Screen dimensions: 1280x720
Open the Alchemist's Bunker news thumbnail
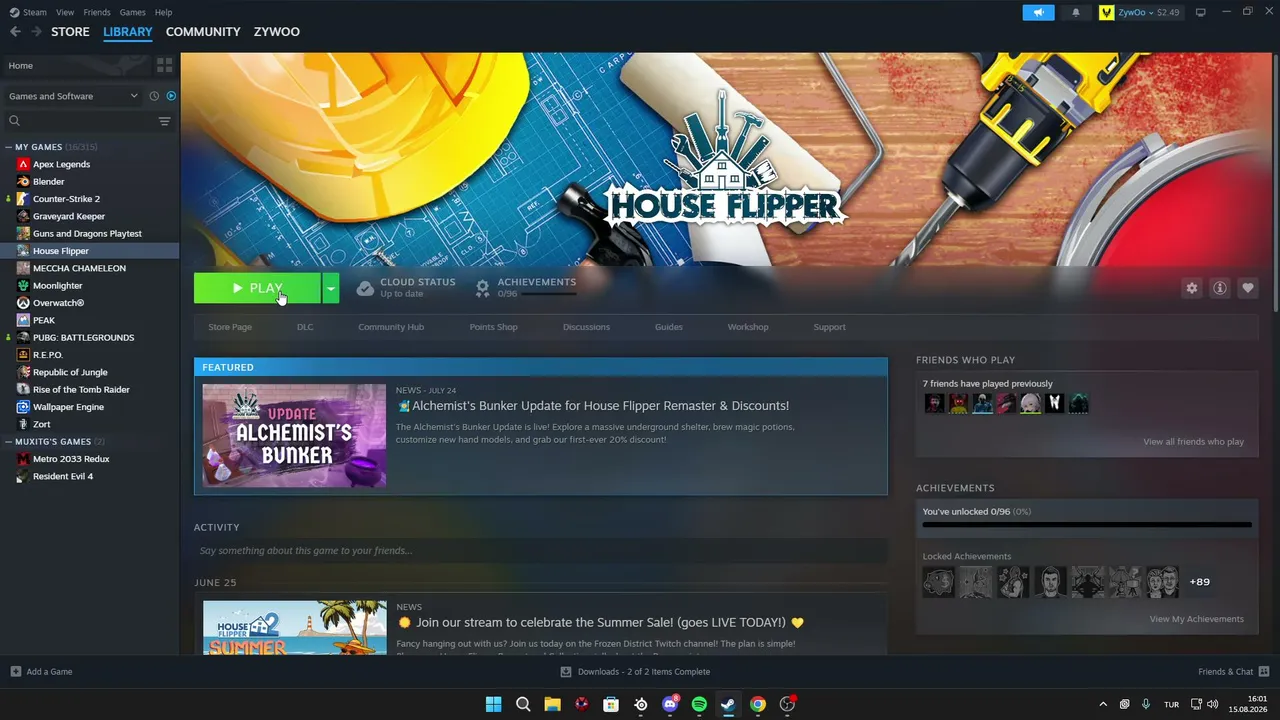(x=294, y=436)
